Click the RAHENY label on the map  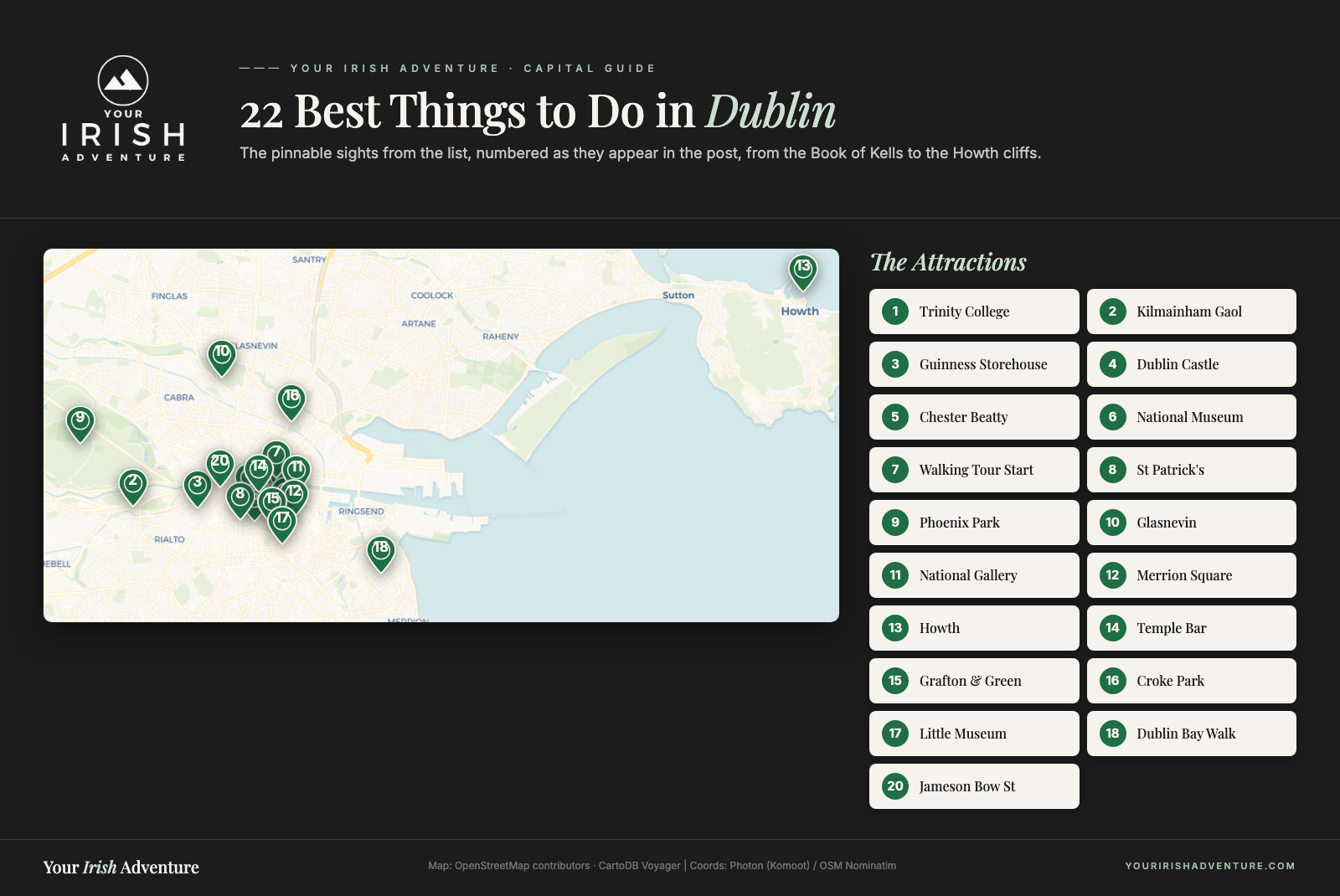point(501,336)
